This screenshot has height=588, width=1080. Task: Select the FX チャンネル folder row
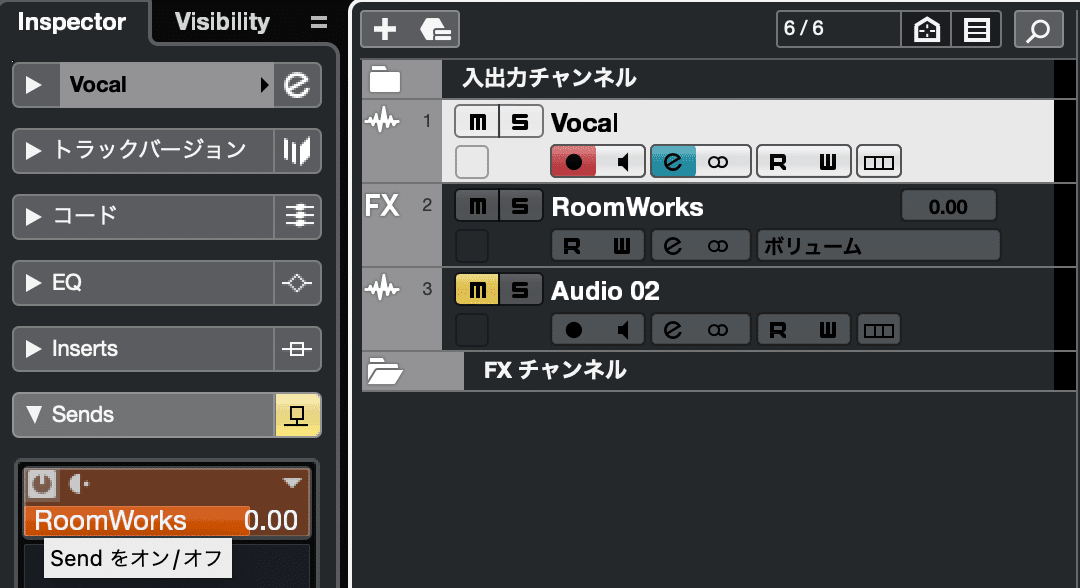(758, 370)
